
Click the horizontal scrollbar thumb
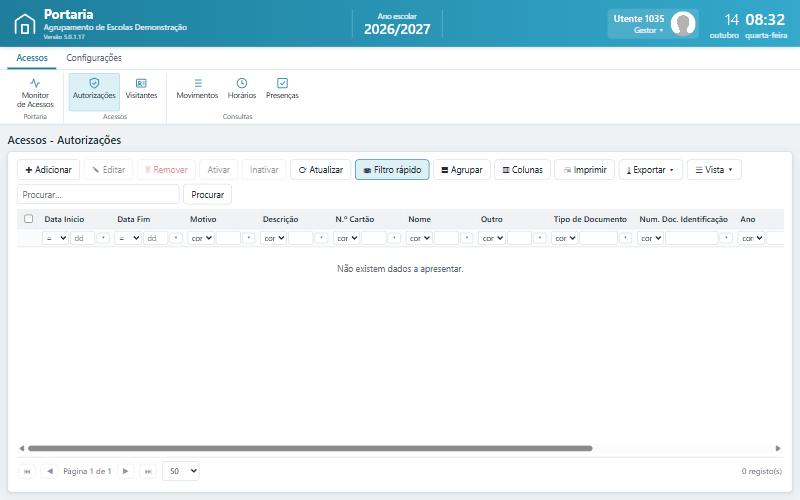310,448
